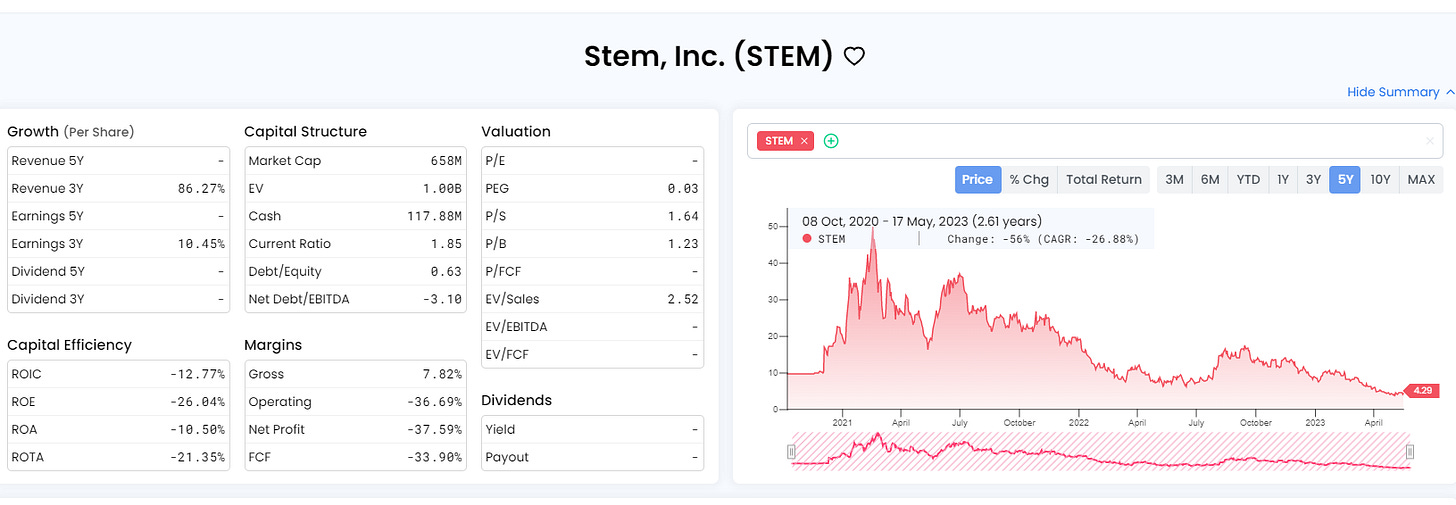Grab the right handle of the chart range navigator
Viewport: 1456px width, 505px height.
point(1410,451)
